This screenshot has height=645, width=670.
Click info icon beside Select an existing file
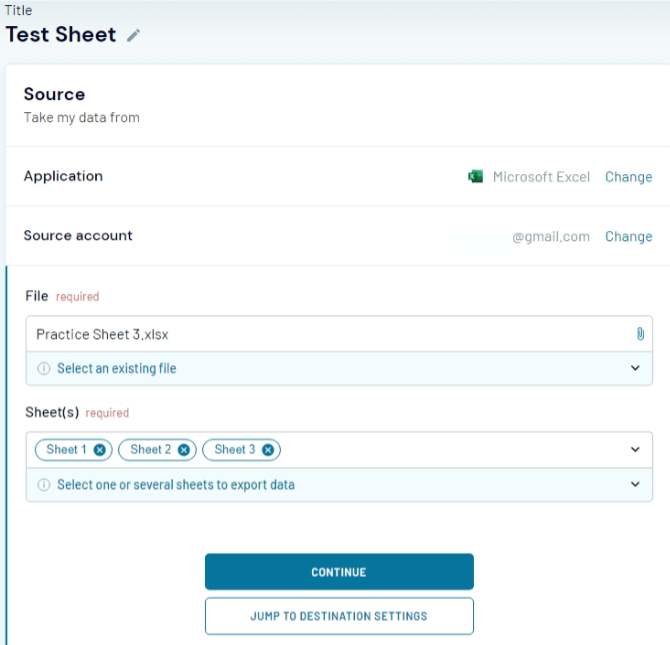44,369
